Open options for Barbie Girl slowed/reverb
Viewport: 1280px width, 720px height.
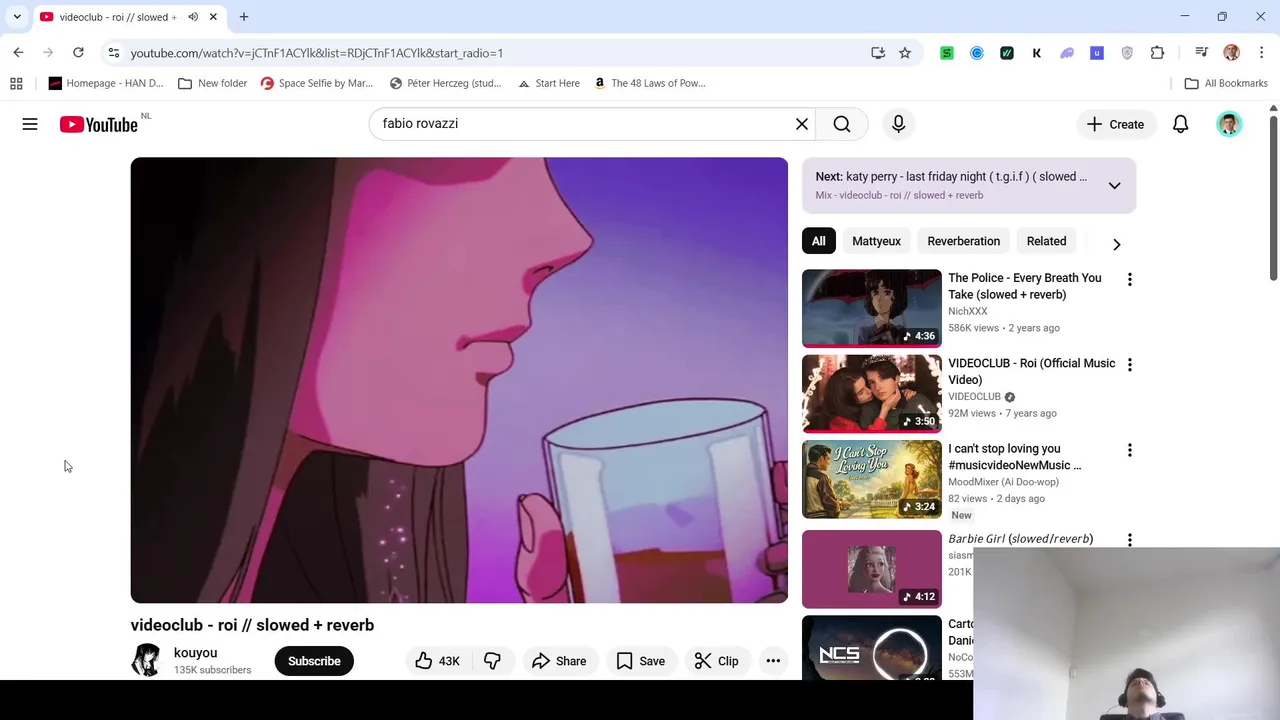[1130, 539]
